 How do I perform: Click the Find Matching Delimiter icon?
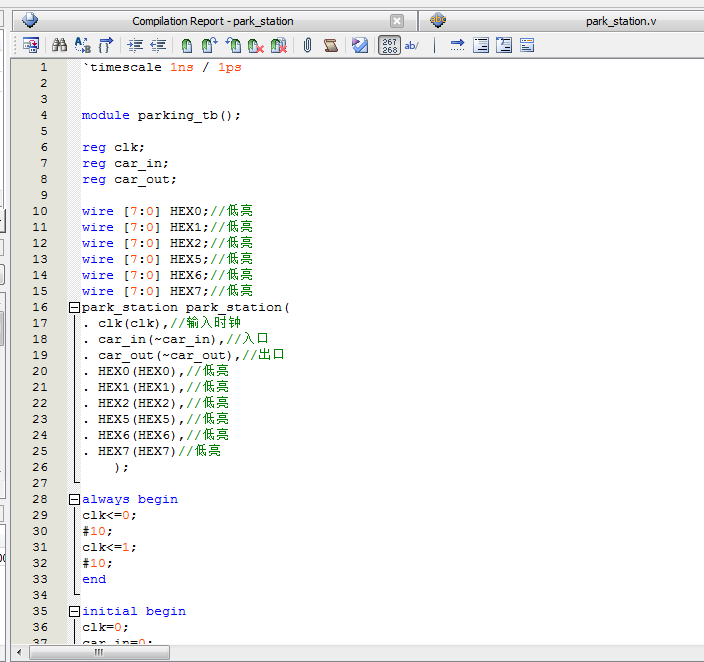[x=106, y=45]
